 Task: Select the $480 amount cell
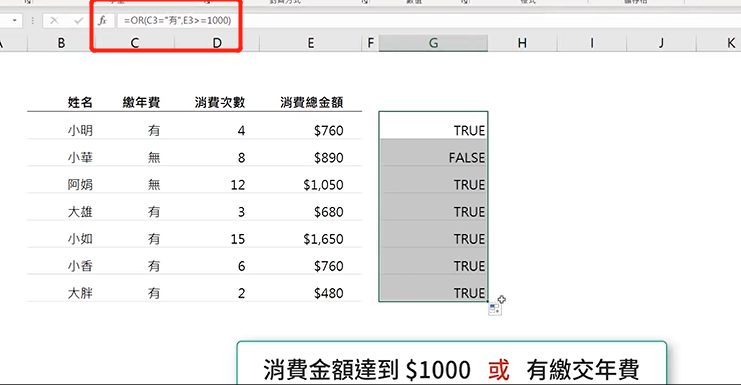tap(328, 293)
